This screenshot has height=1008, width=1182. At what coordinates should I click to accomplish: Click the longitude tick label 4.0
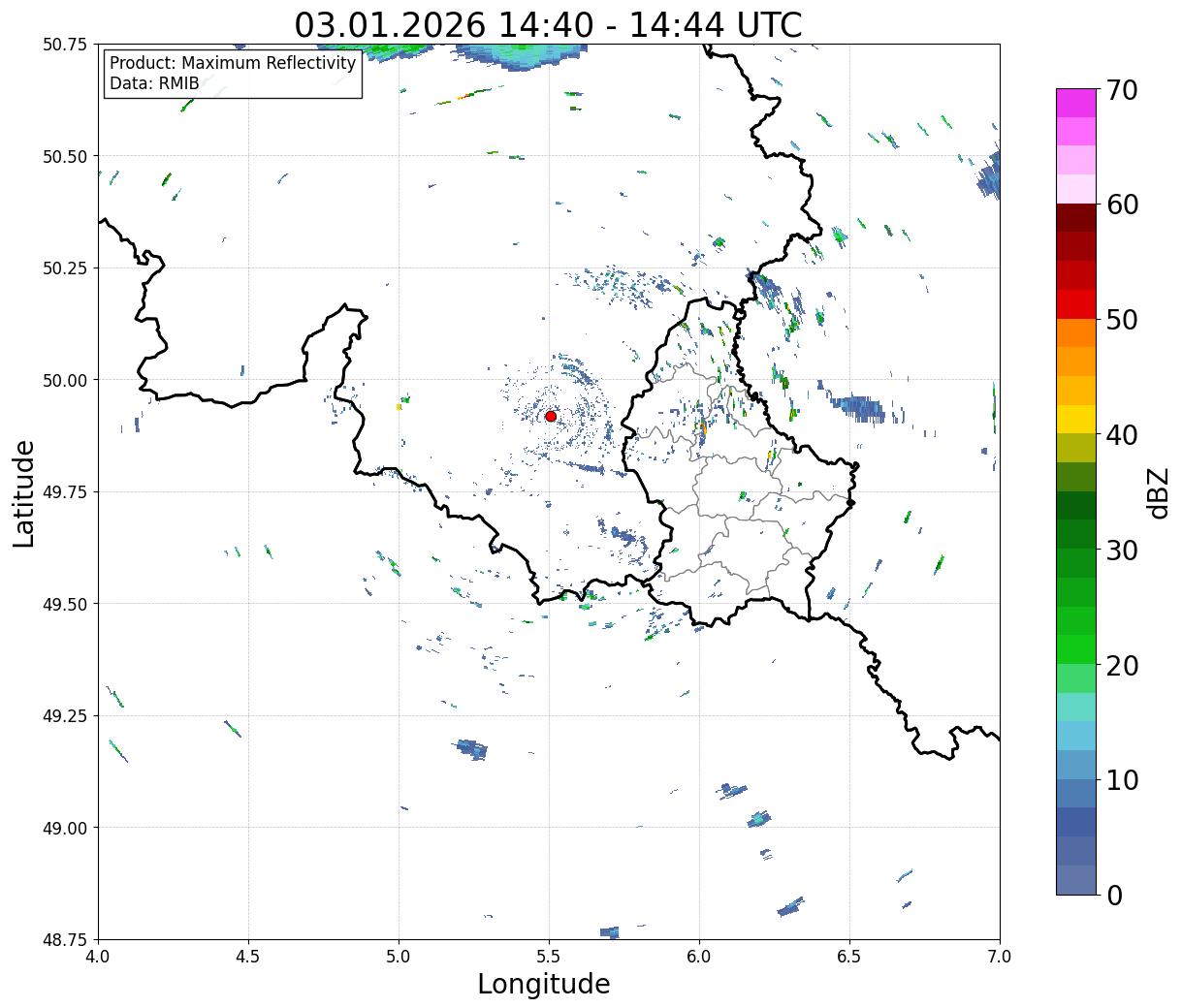[x=98, y=956]
